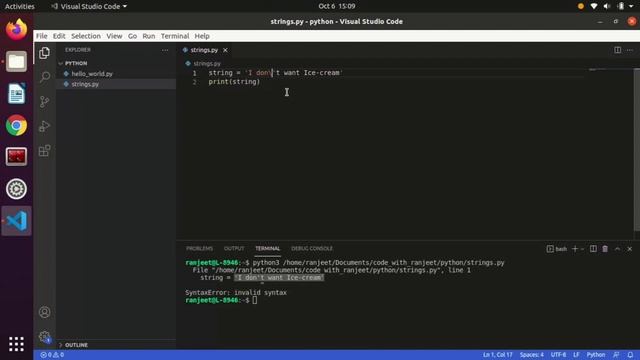Open Settings from the Ubuntu dock
640x360 pixels.
coord(16,189)
